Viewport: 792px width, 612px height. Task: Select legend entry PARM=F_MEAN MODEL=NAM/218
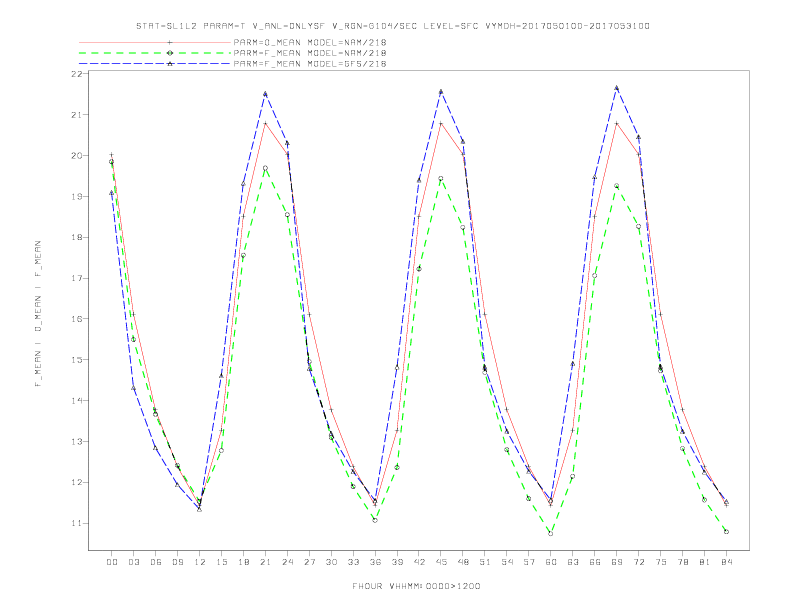(310, 53)
